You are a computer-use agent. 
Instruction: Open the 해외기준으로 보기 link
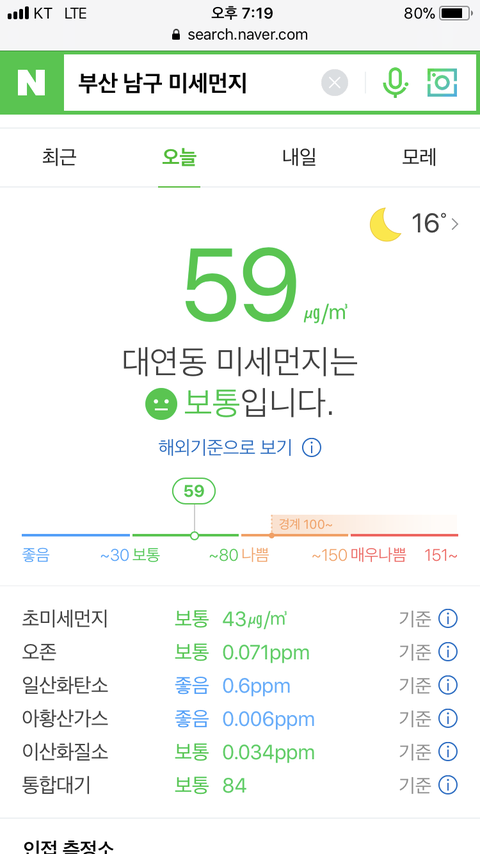click(x=226, y=448)
